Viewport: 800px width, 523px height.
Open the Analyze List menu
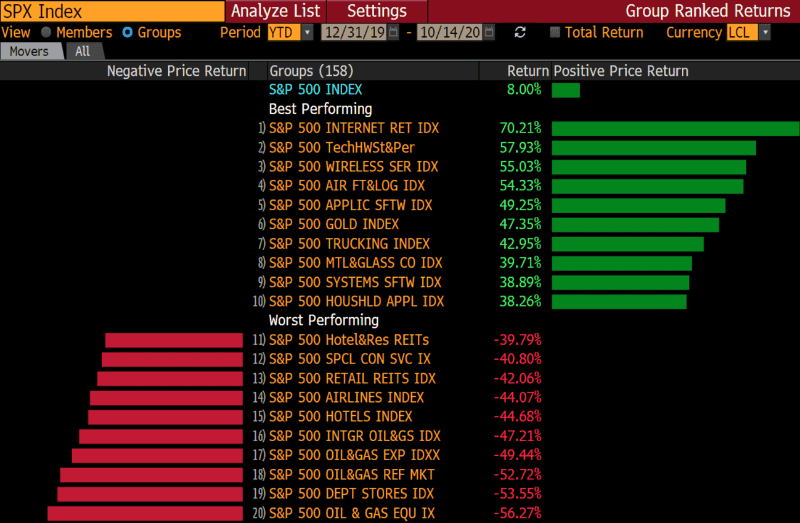coord(276,11)
